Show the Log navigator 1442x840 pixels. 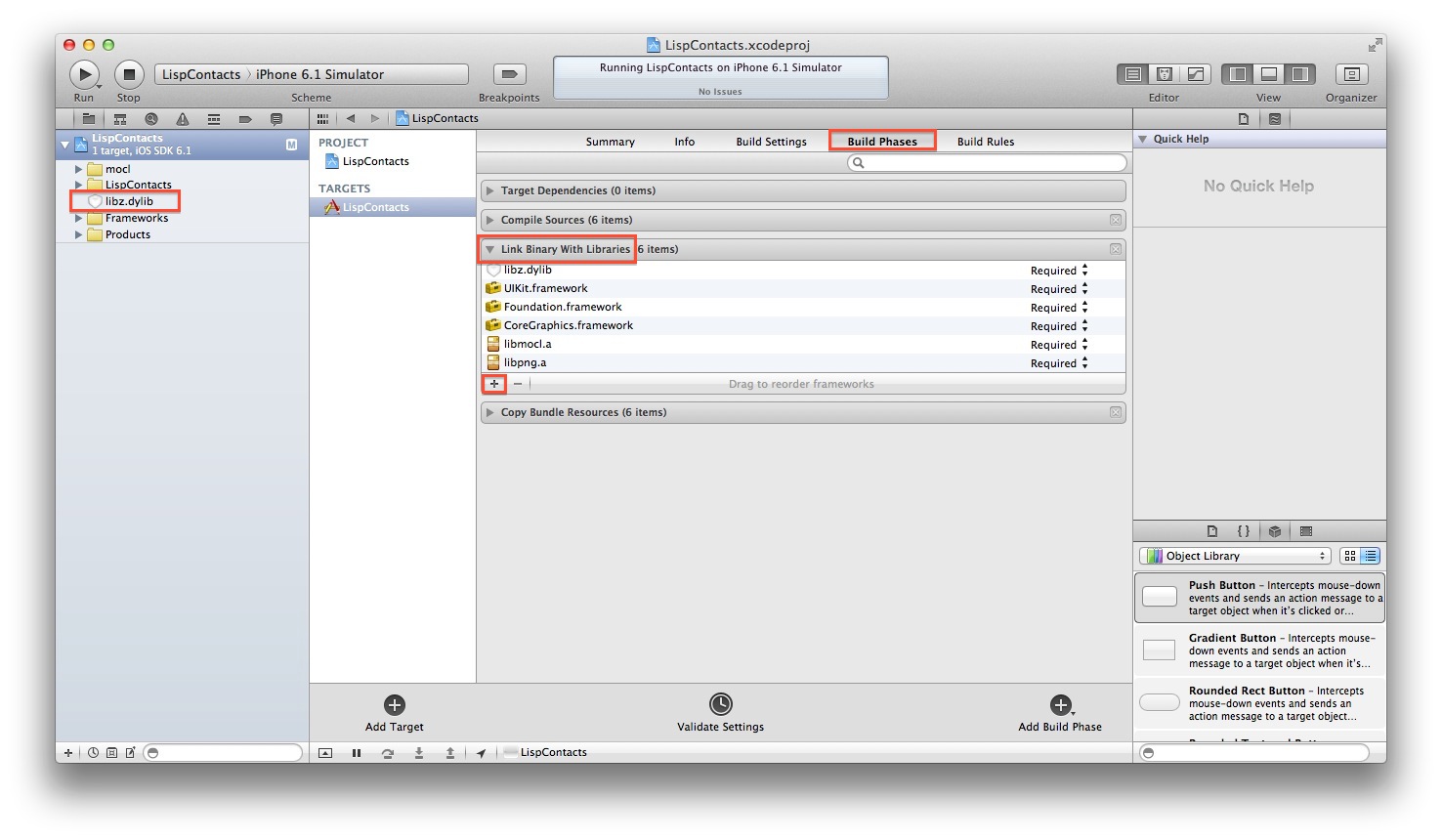point(276,119)
